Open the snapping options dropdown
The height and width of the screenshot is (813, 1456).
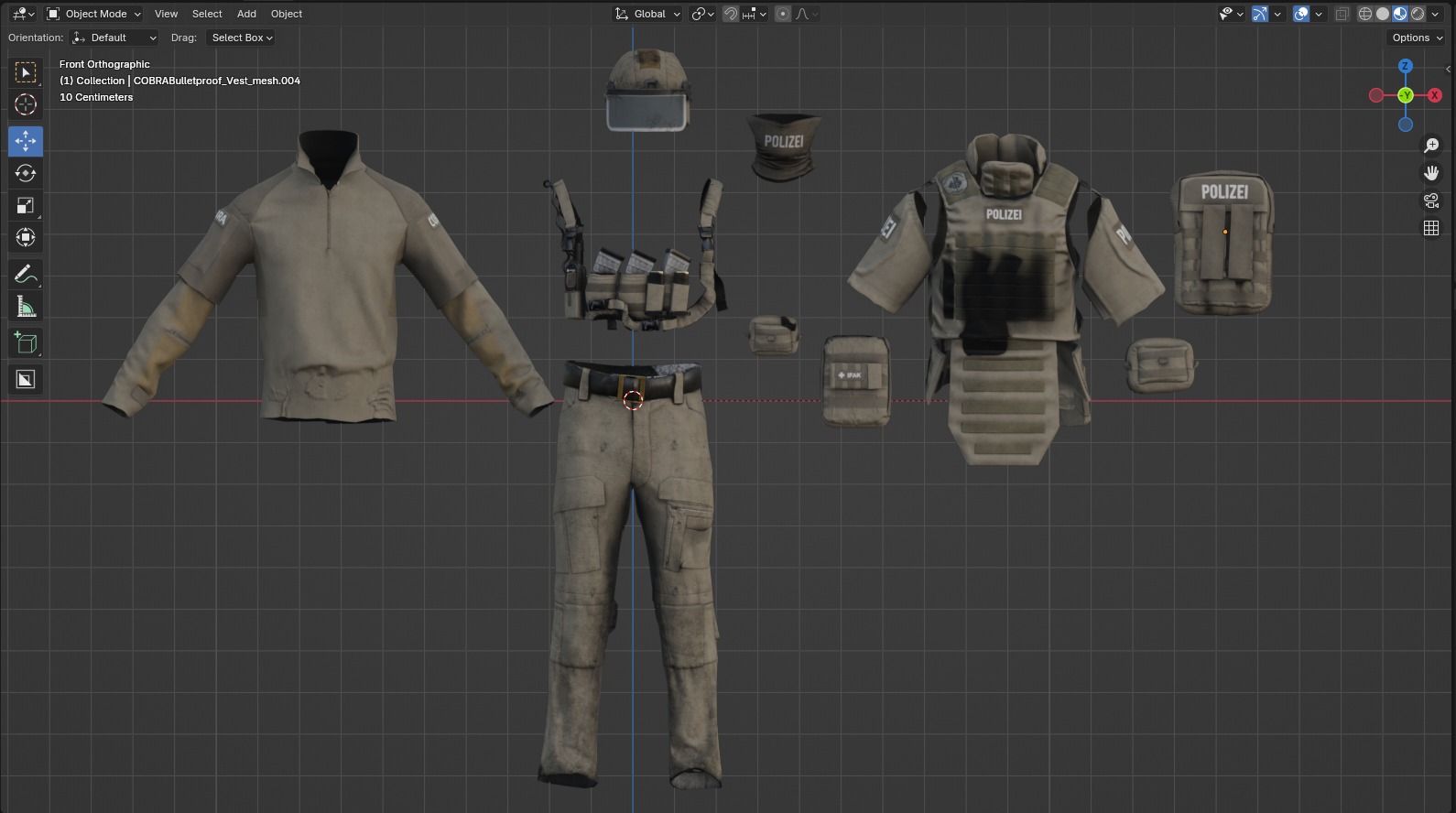point(755,14)
